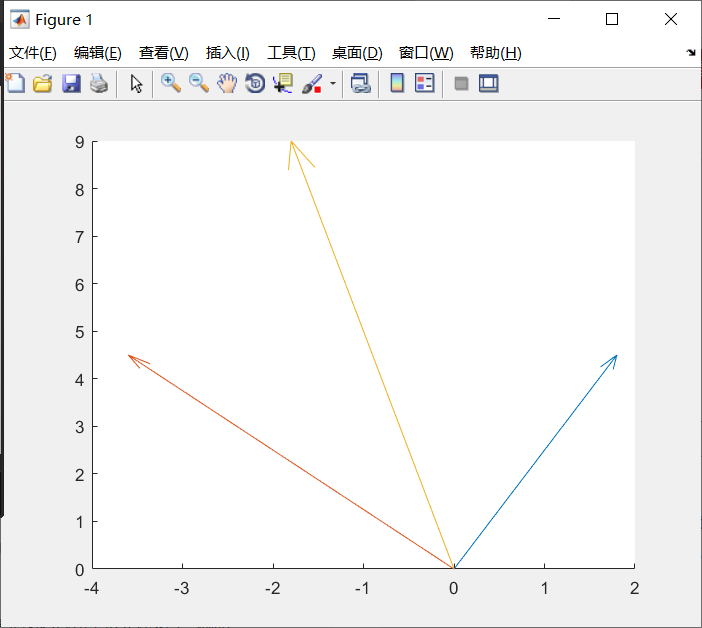Click the x-axis tick label 1
The height and width of the screenshot is (628, 702).
(x=544, y=588)
